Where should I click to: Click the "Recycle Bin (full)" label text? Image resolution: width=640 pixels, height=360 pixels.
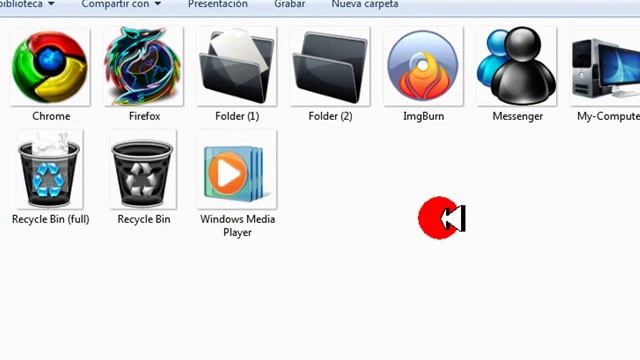click(51, 219)
